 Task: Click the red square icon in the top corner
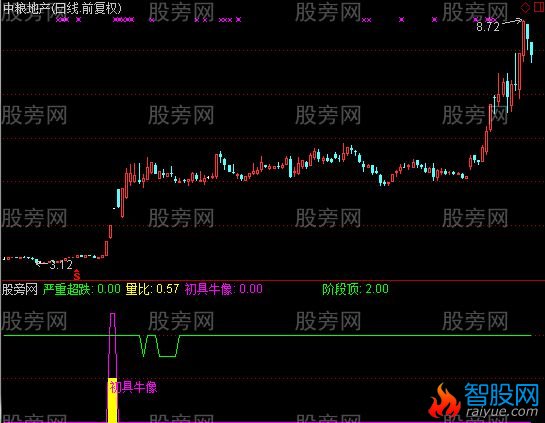(x=539, y=7)
